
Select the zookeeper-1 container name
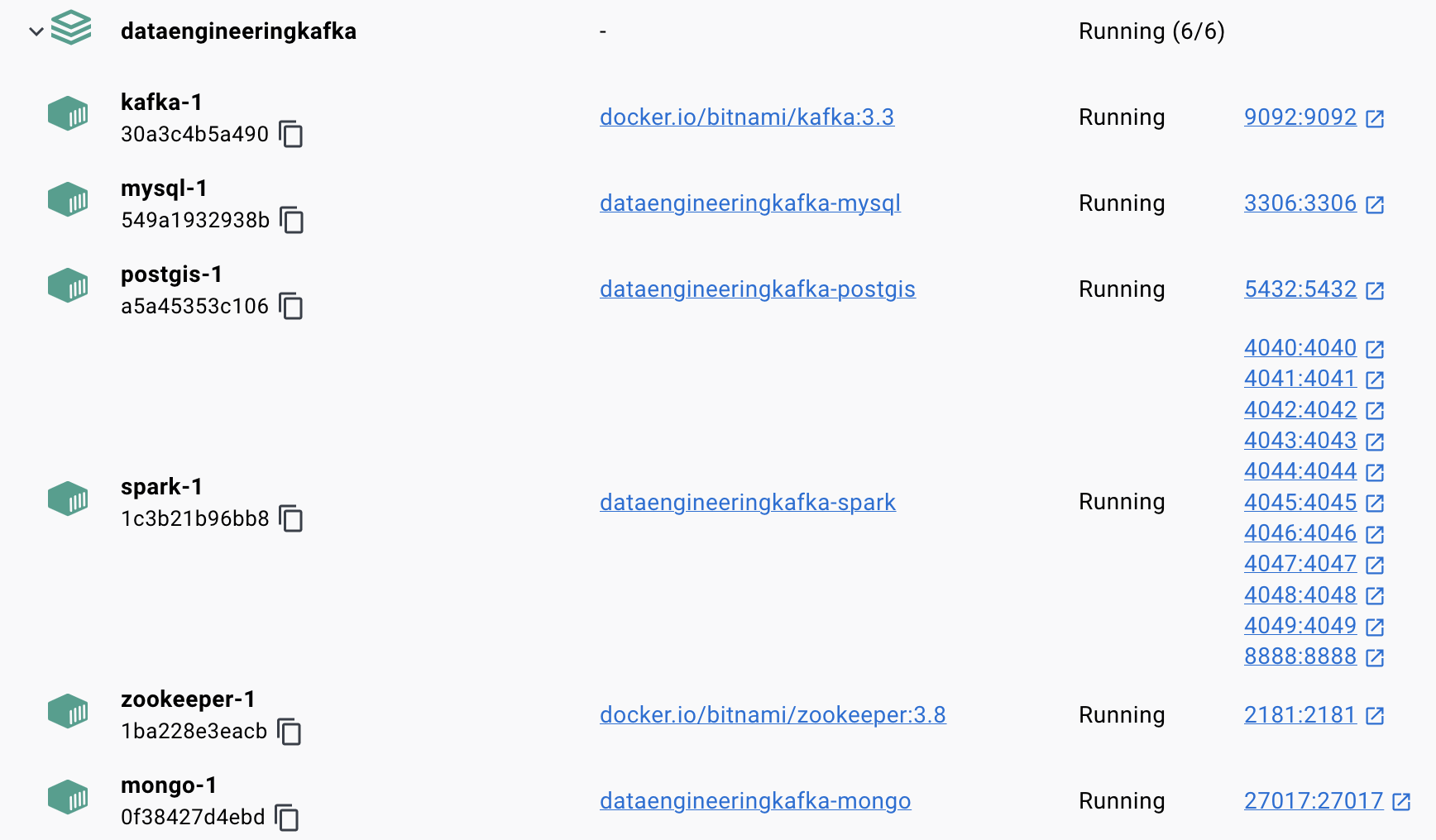188,699
